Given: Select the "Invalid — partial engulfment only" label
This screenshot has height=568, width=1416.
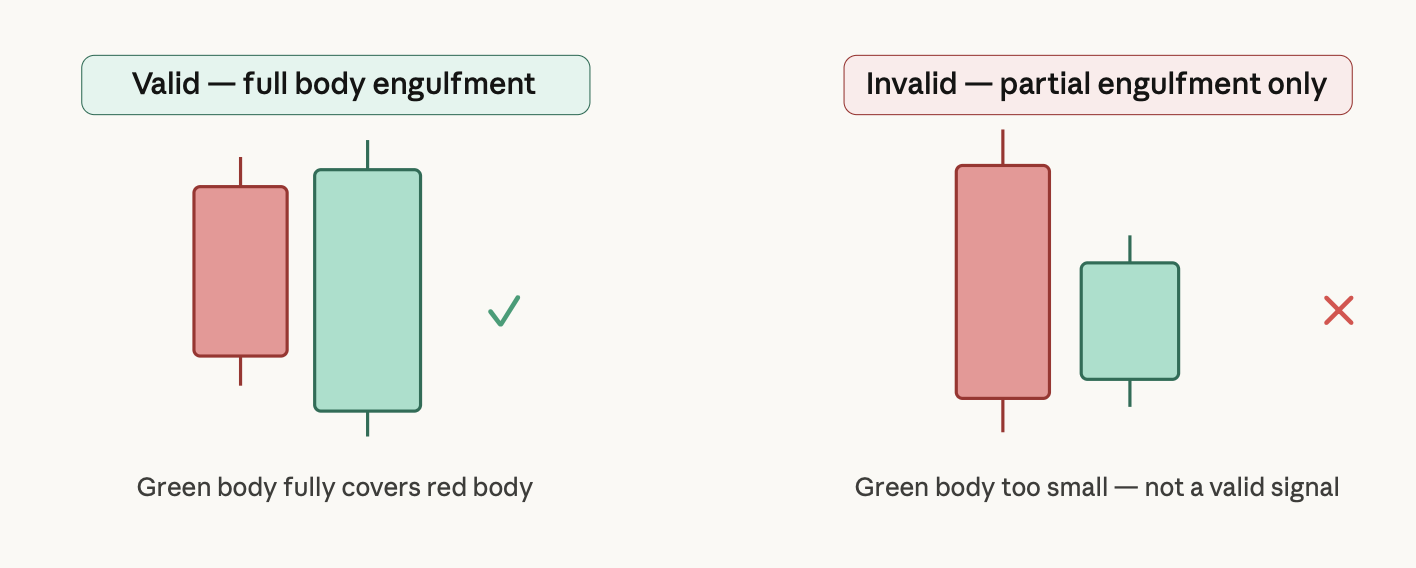Looking at the screenshot, I should coord(1098,85).
